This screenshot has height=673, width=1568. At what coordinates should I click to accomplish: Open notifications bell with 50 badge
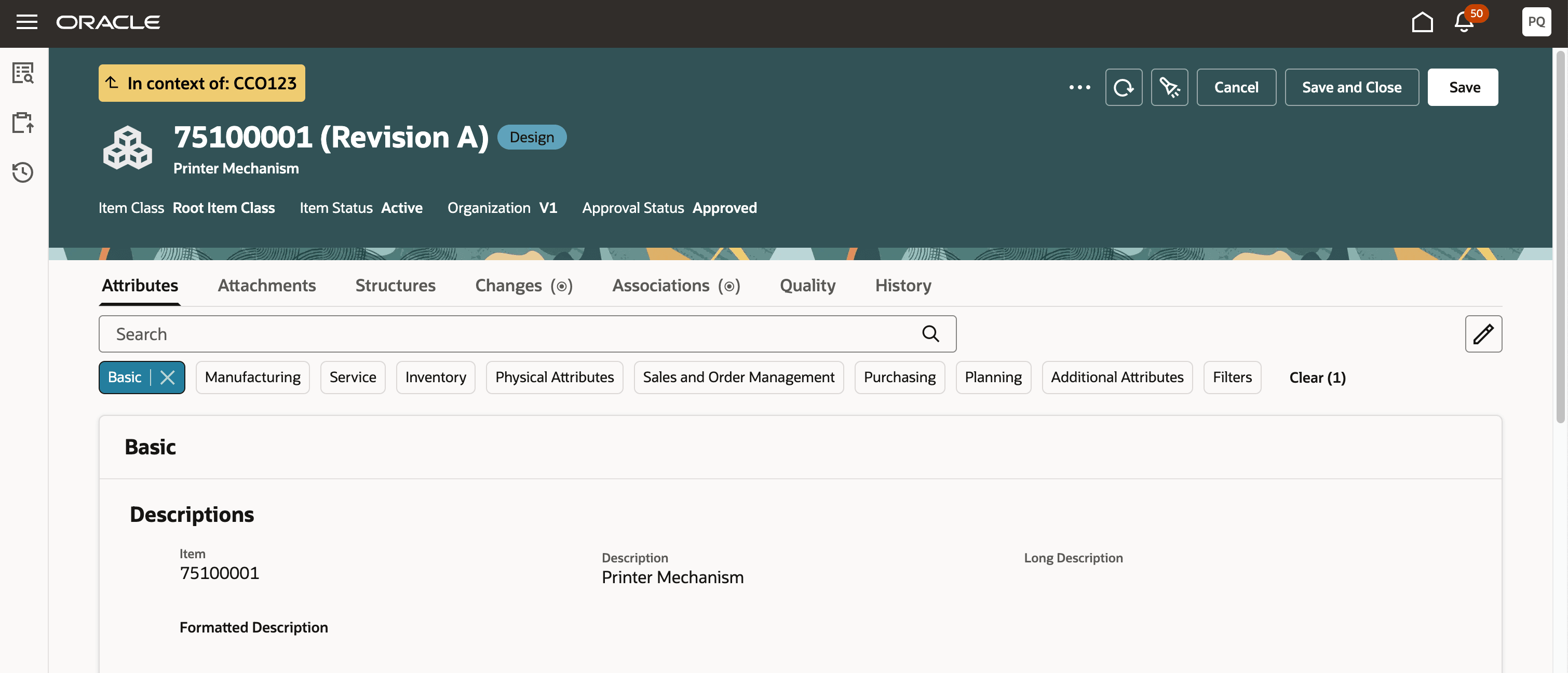(1464, 22)
